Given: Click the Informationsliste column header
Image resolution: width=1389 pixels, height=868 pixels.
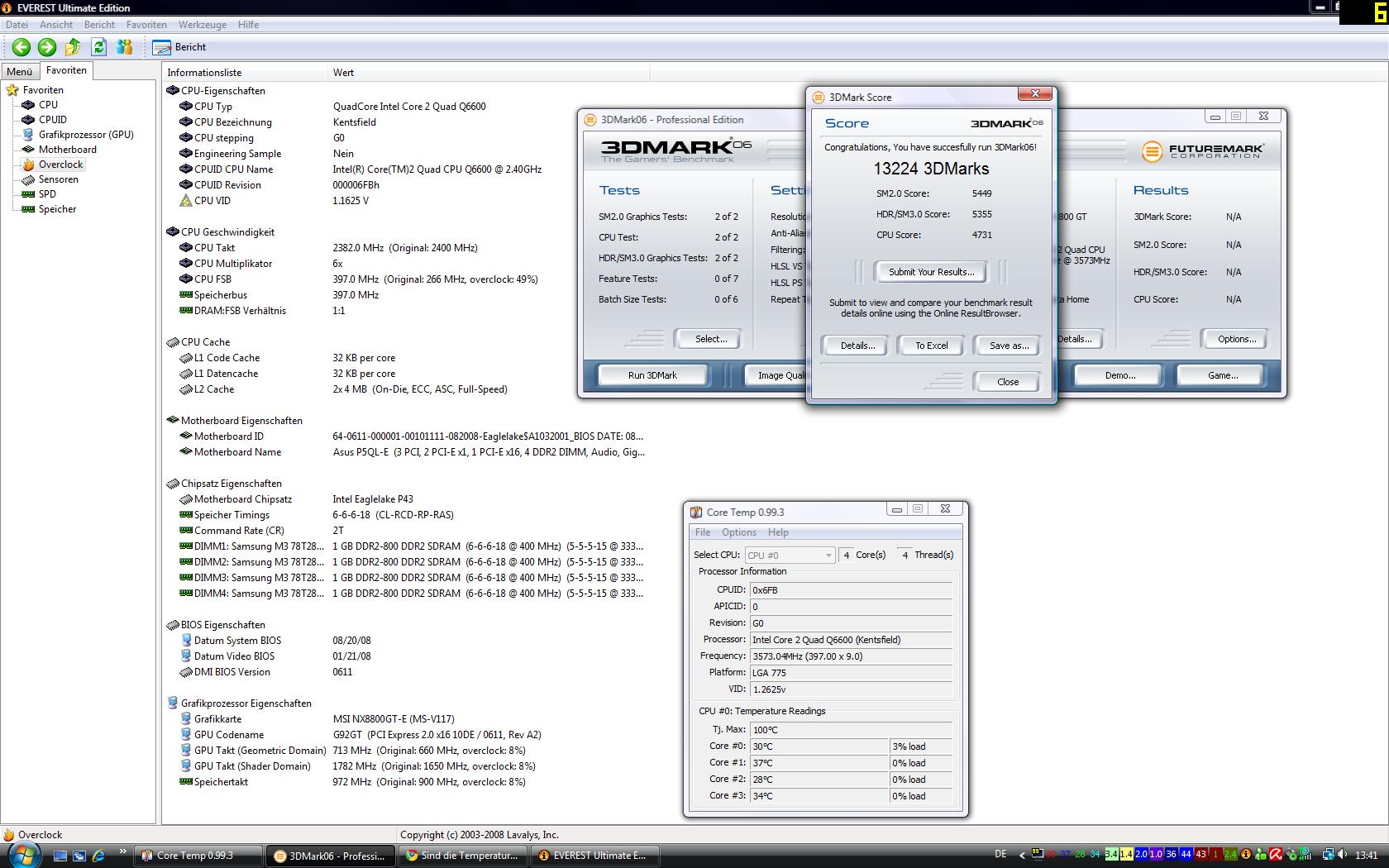Looking at the screenshot, I should pos(245,73).
